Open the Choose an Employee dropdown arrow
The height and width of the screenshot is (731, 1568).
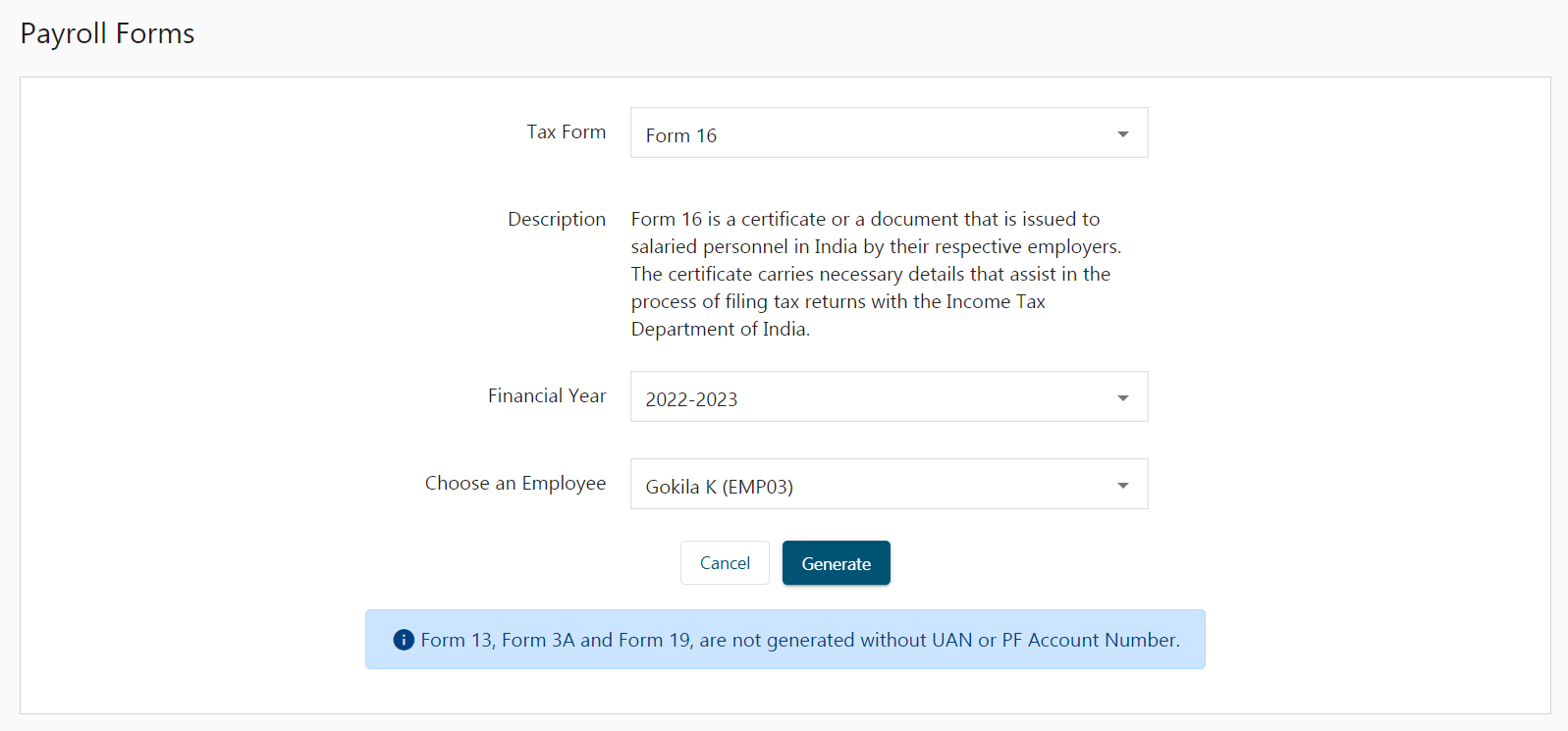coord(1122,485)
